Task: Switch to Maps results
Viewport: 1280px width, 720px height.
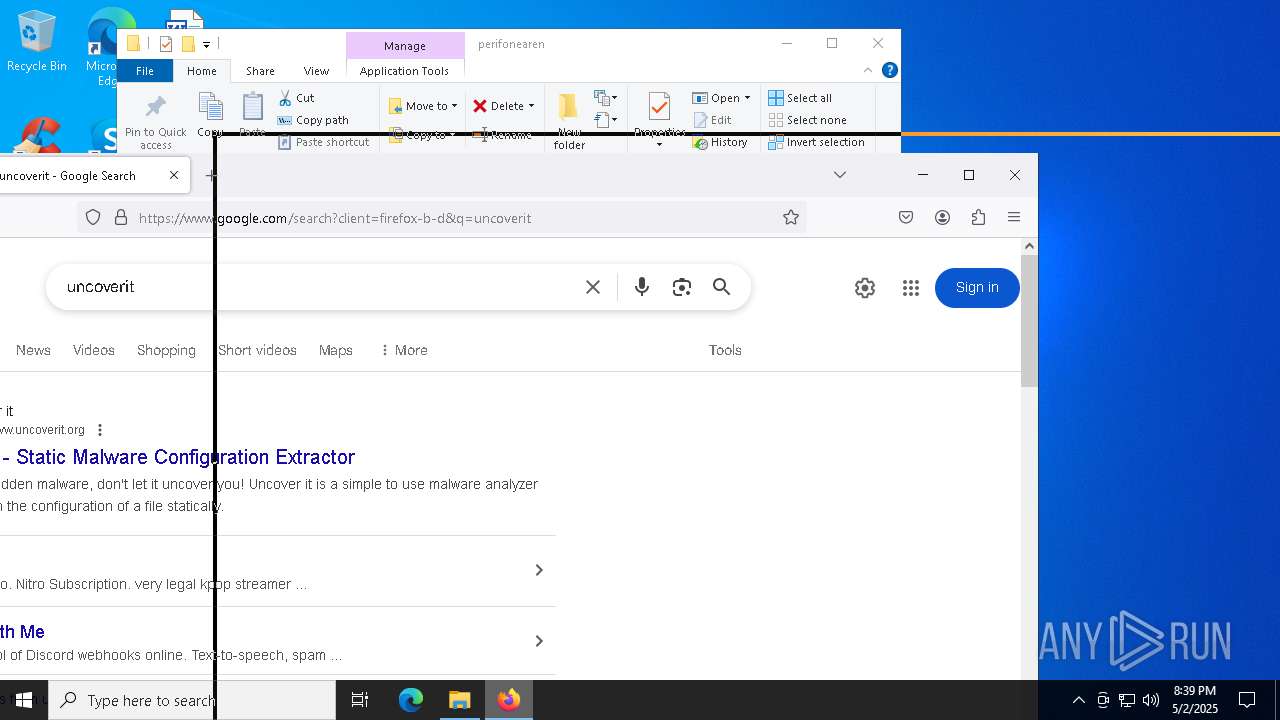Action: (336, 350)
